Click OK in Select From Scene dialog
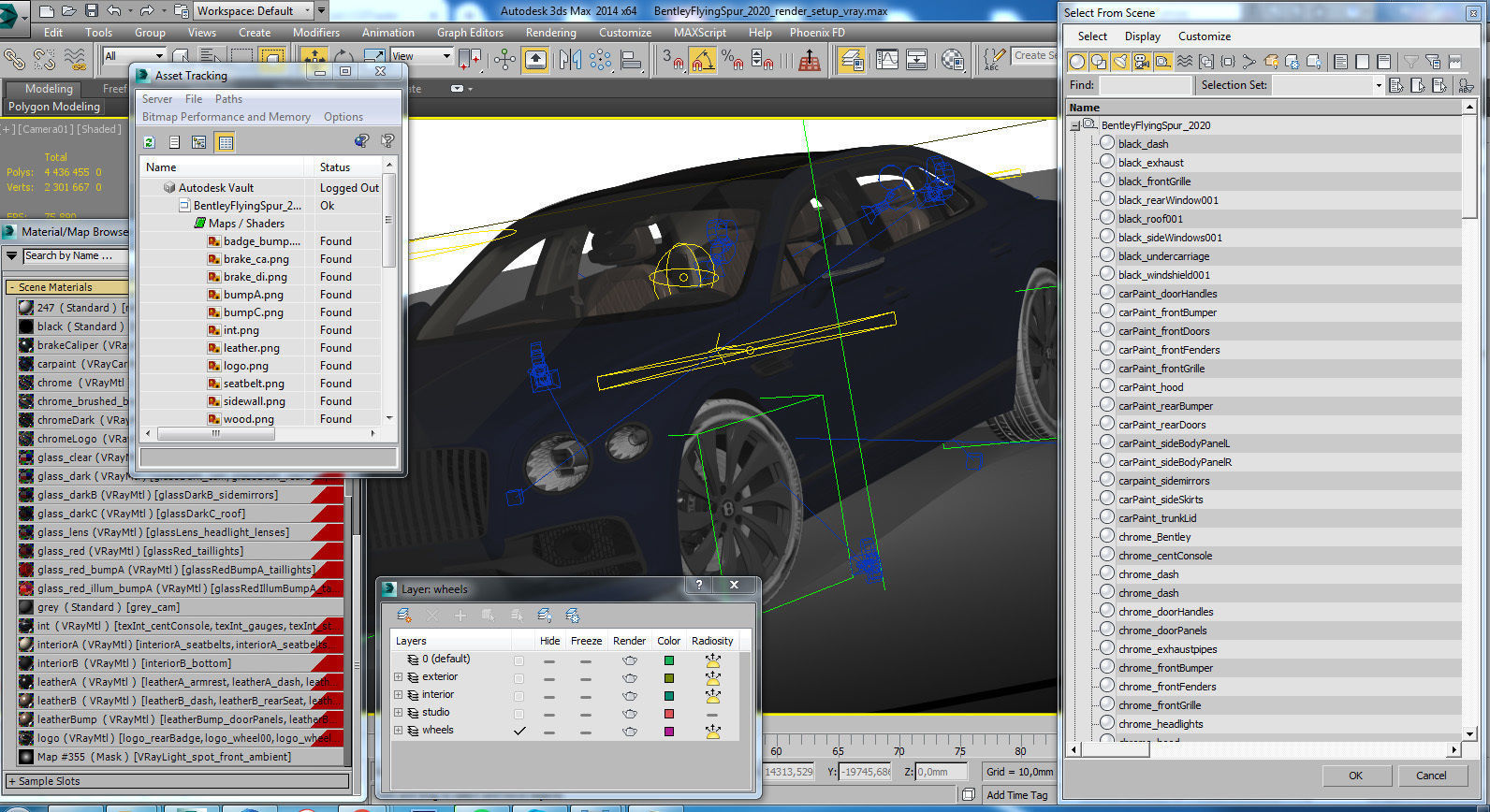Screen dimensions: 1490x812 (x=1355, y=776)
